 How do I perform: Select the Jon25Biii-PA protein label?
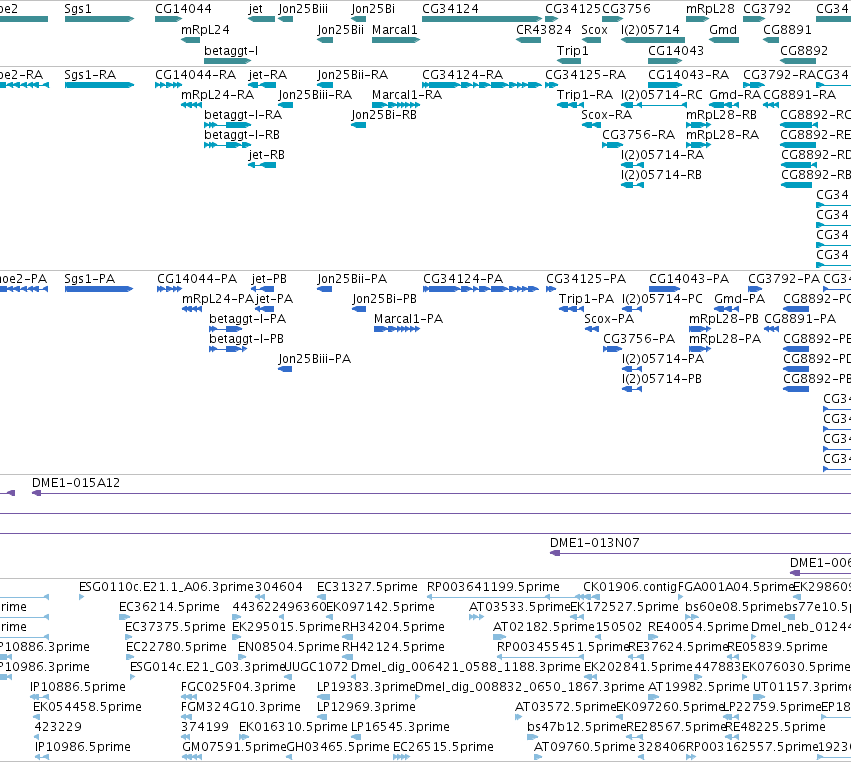click(315, 359)
